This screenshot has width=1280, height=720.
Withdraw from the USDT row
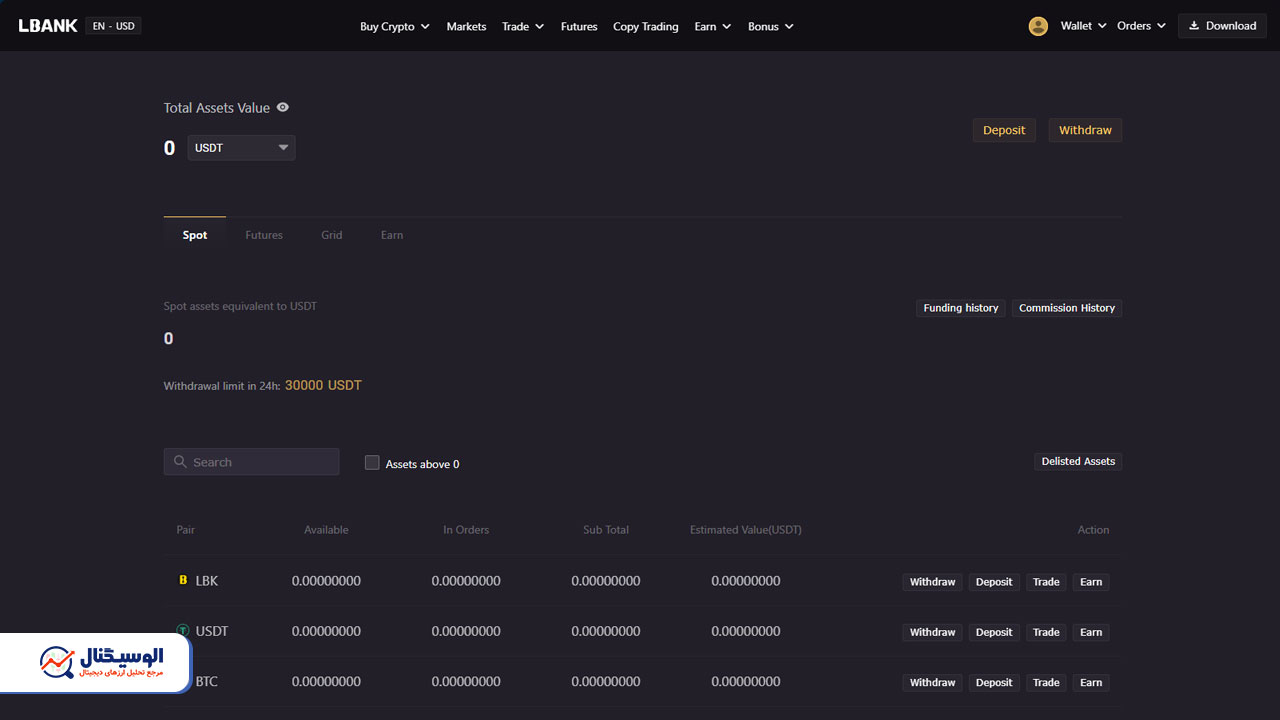932,632
